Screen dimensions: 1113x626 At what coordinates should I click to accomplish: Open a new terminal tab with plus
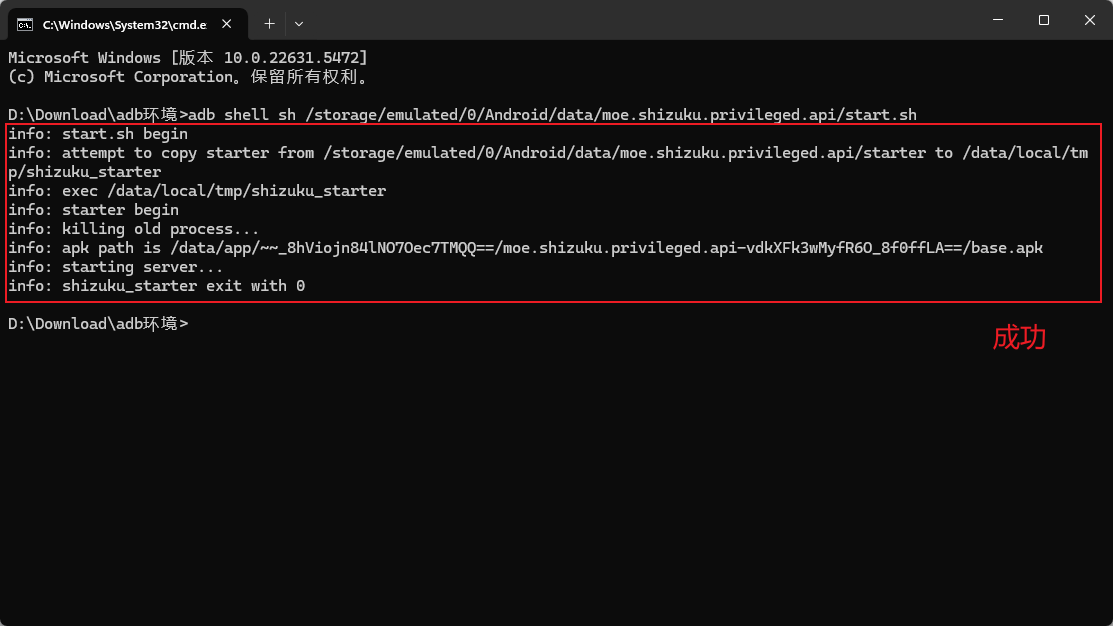click(x=269, y=23)
